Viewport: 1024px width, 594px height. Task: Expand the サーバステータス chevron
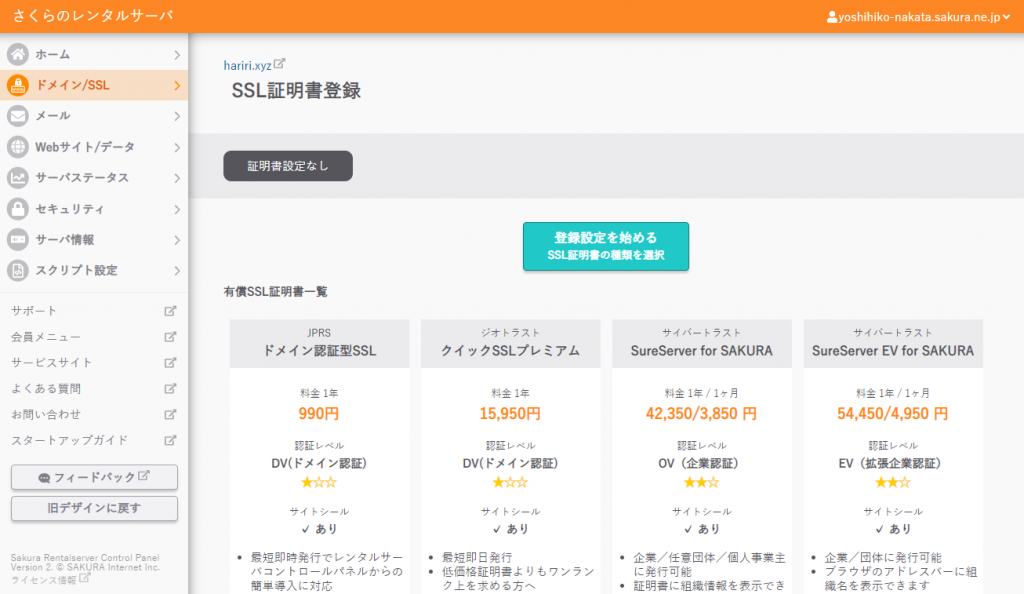coord(177,178)
